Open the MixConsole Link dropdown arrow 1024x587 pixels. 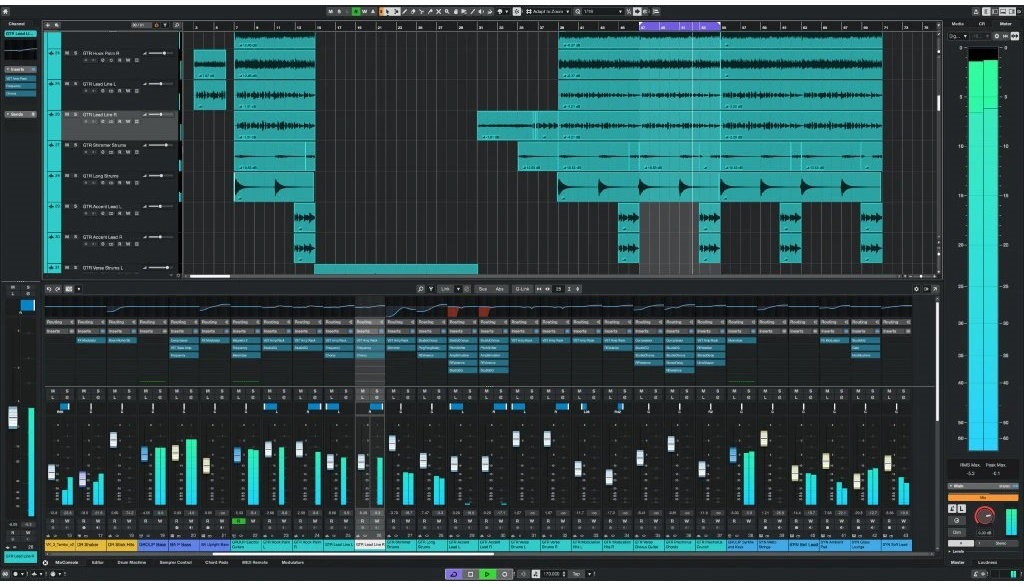coord(458,289)
